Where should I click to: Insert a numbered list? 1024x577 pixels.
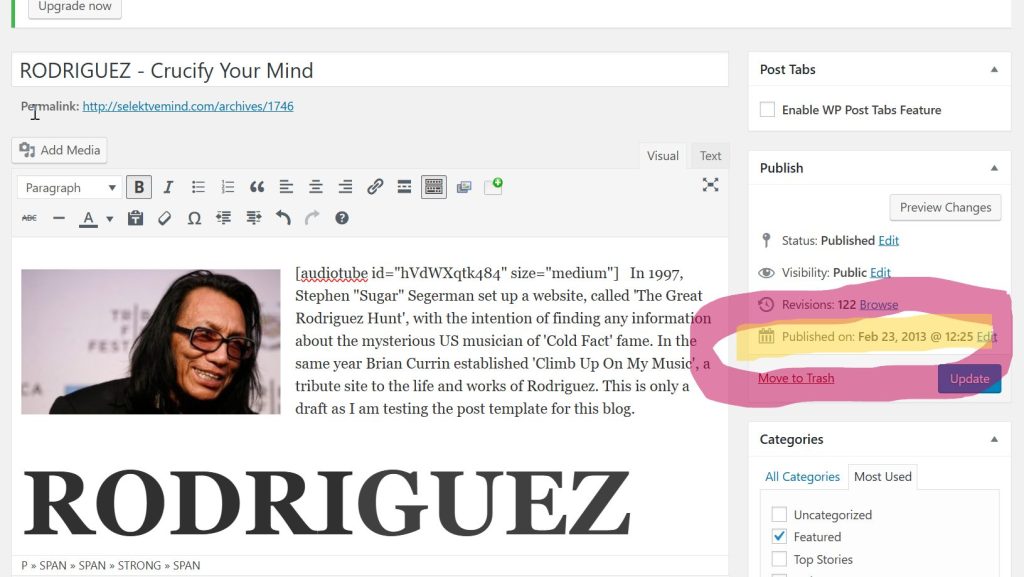[x=227, y=187]
